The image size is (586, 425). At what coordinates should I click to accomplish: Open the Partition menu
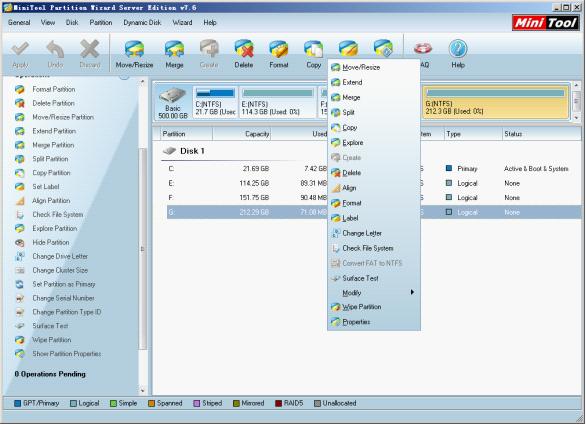click(101, 22)
